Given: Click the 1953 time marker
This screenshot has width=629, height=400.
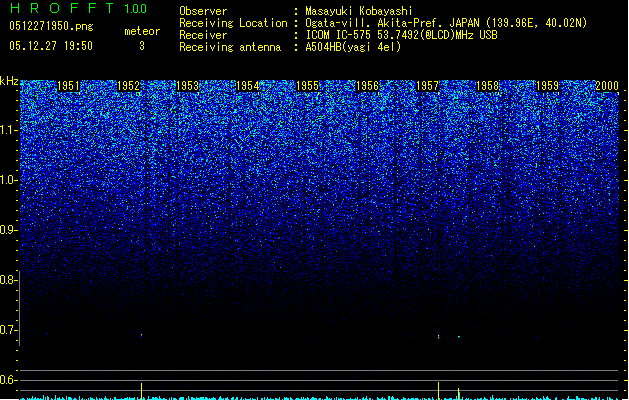Looking at the screenshot, I should point(188,86).
